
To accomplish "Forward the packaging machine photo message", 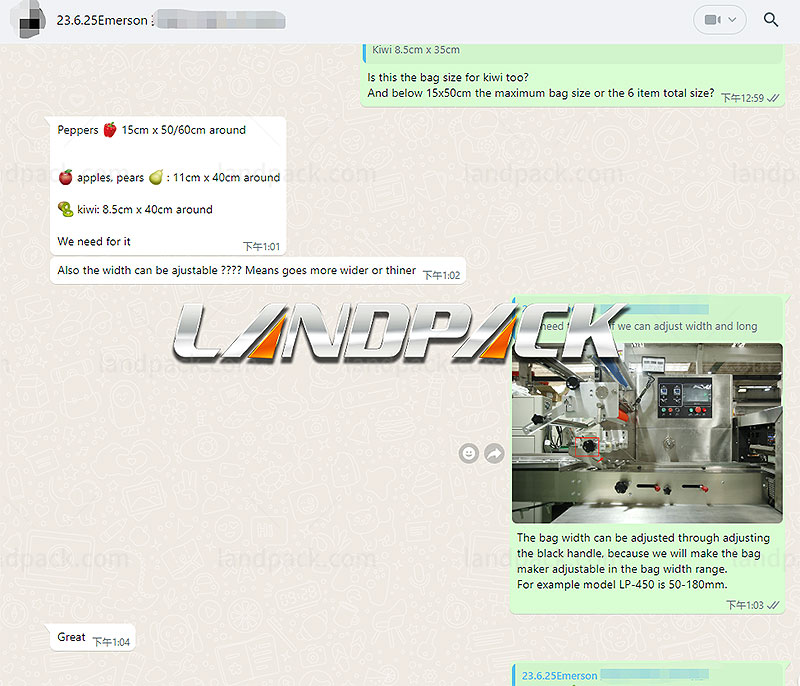I will point(494,453).
